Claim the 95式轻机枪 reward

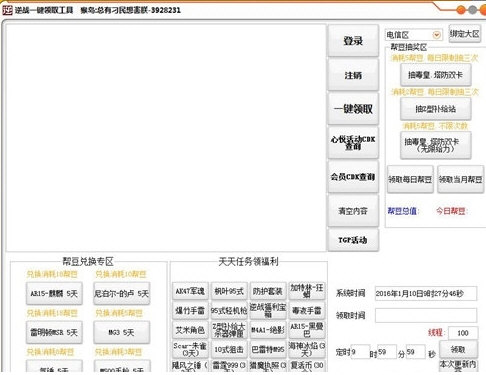click(x=229, y=311)
